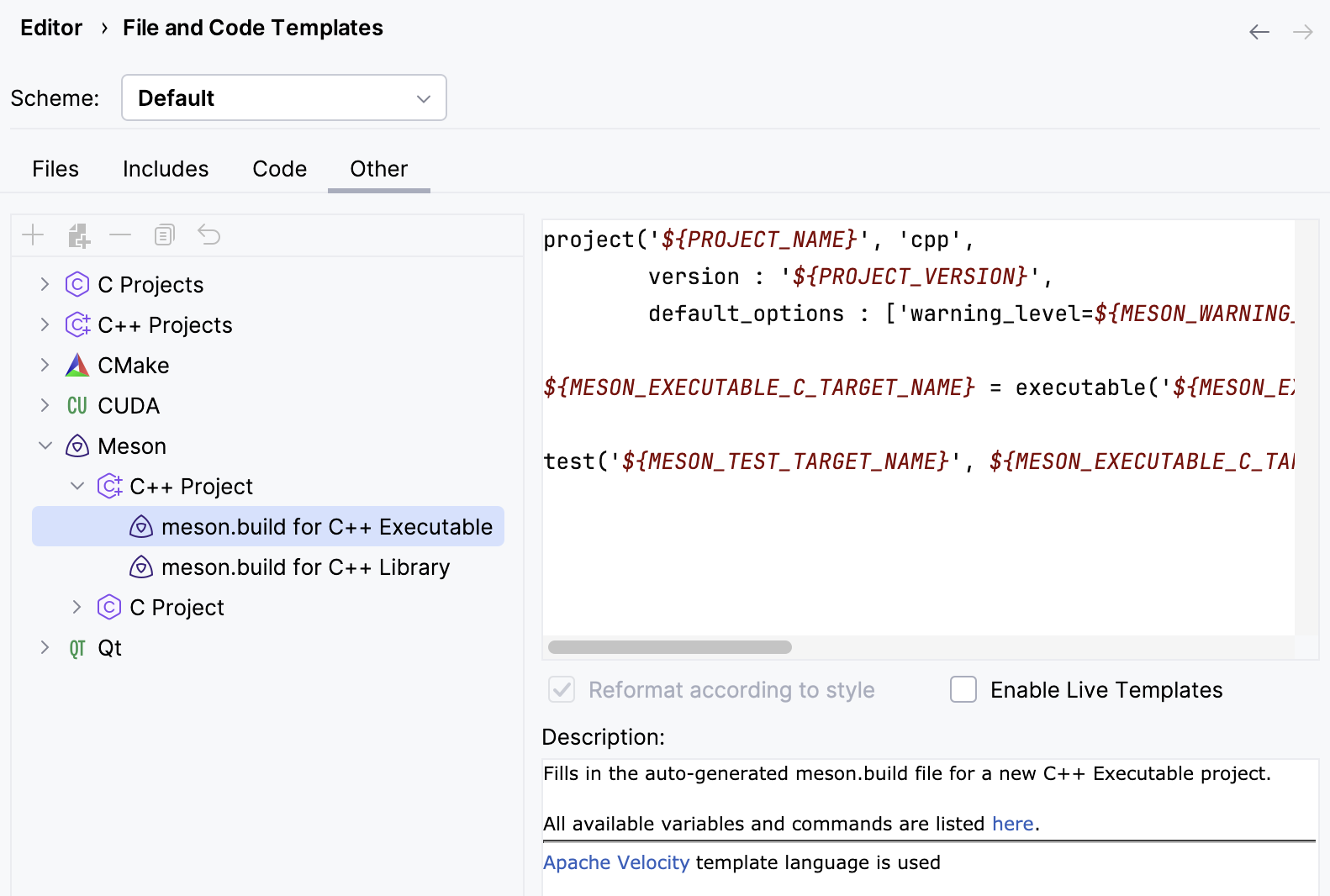Open the Scheme dropdown showing Default
The height and width of the screenshot is (896, 1330).
283,98
